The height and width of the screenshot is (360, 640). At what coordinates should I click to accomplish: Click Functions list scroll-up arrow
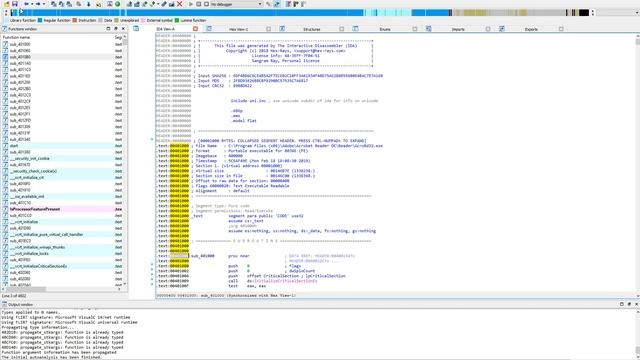click(x=125, y=37)
